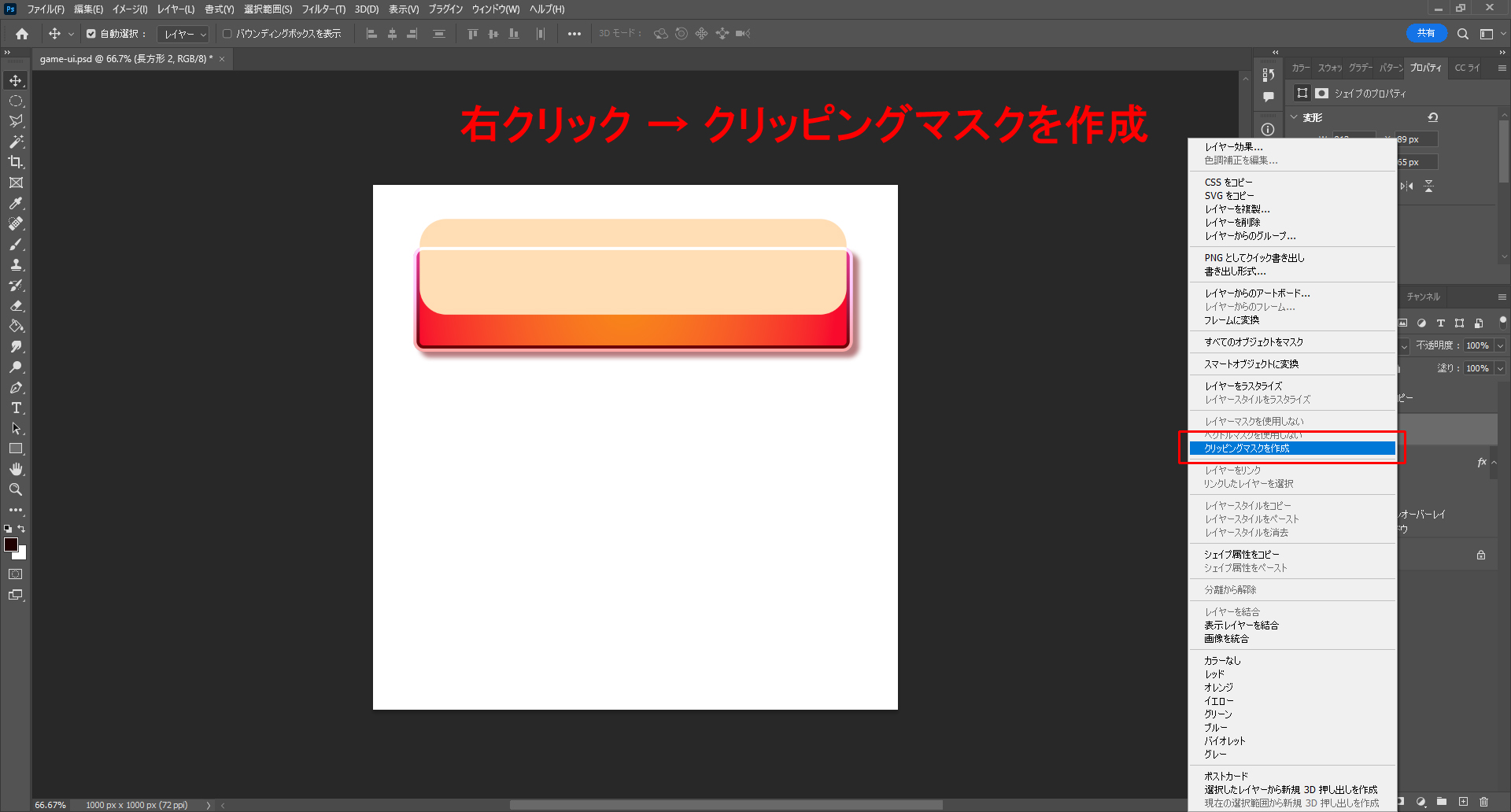Click the foreground color swatch
Screen dimensions: 1511x812
[11, 544]
